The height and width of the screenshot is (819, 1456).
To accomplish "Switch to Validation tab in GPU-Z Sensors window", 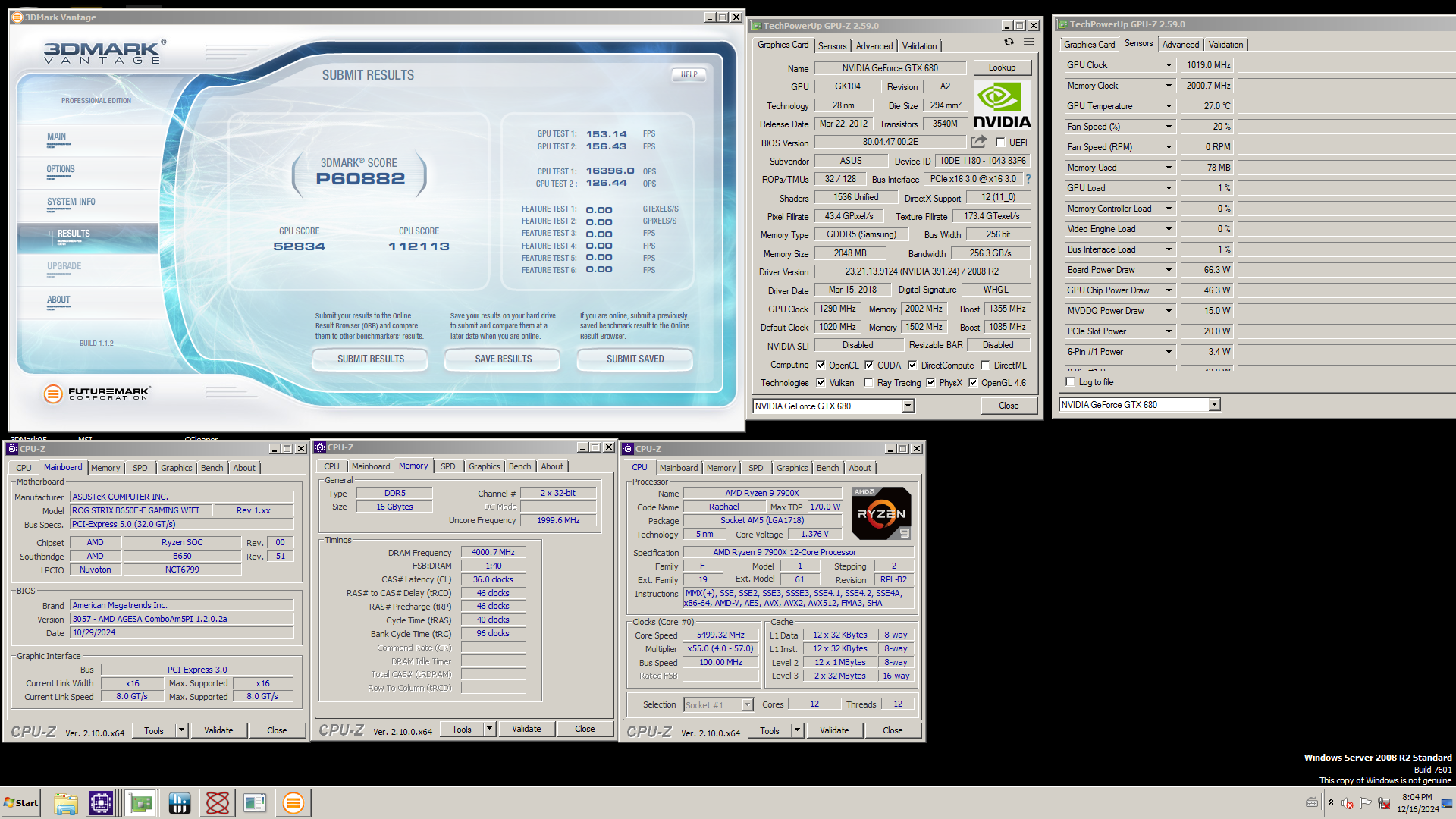I will [1225, 45].
